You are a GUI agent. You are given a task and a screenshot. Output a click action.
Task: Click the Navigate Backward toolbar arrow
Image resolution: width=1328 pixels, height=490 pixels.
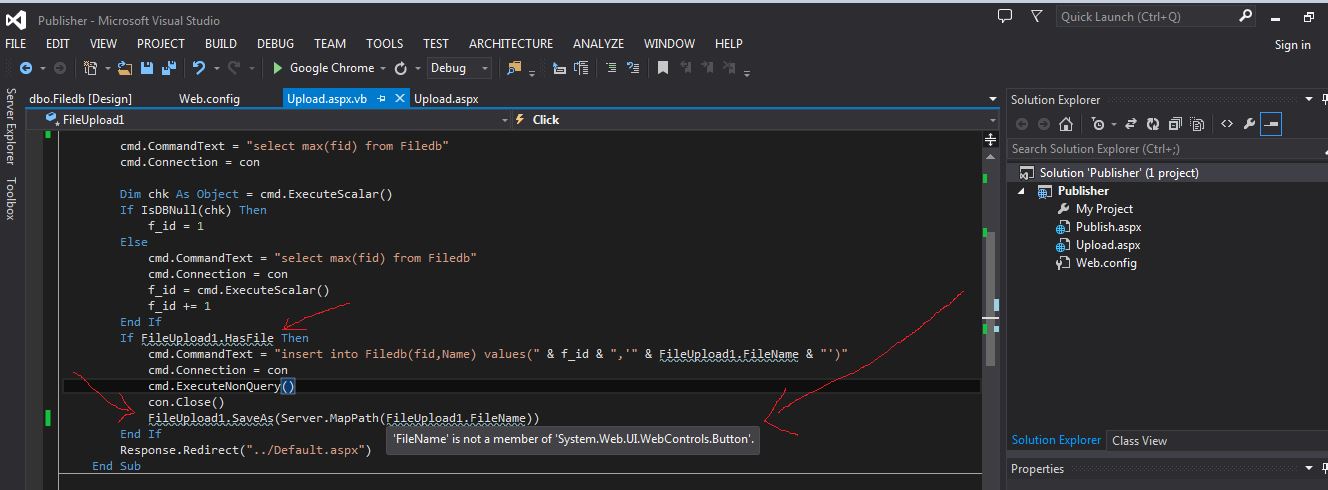pyautogui.click(x=24, y=68)
